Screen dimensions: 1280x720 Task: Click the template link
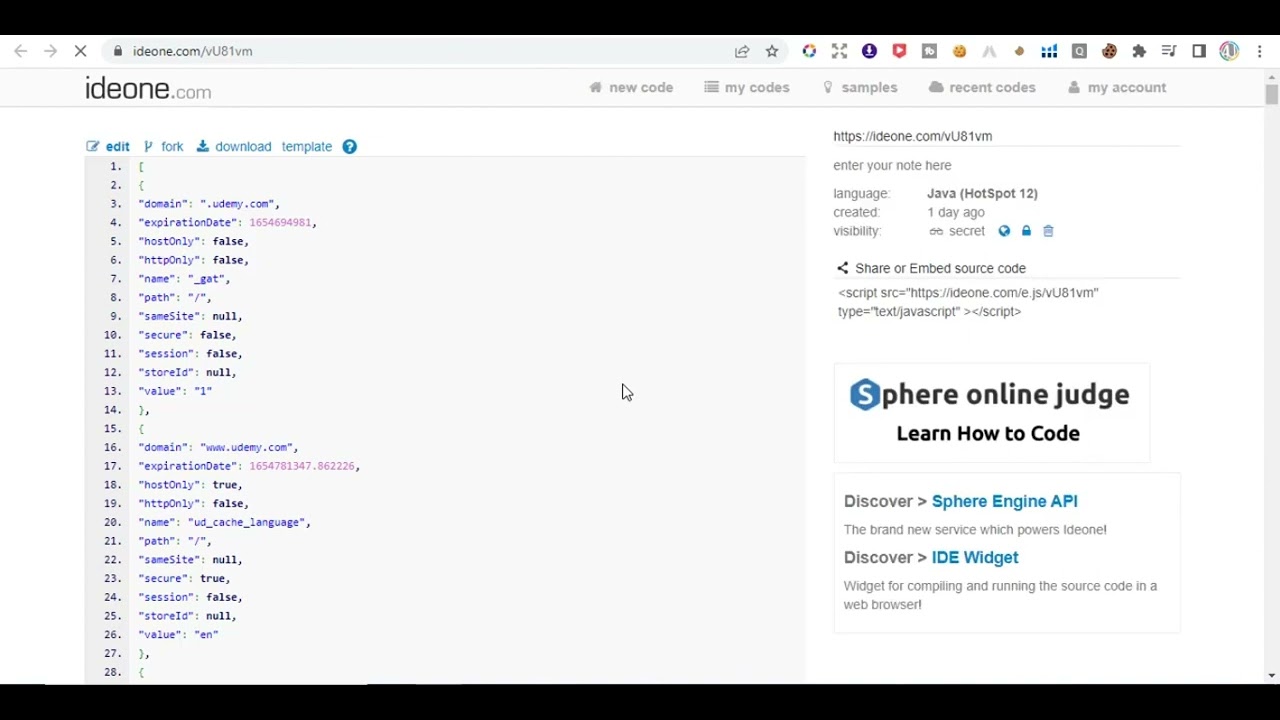click(x=307, y=147)
